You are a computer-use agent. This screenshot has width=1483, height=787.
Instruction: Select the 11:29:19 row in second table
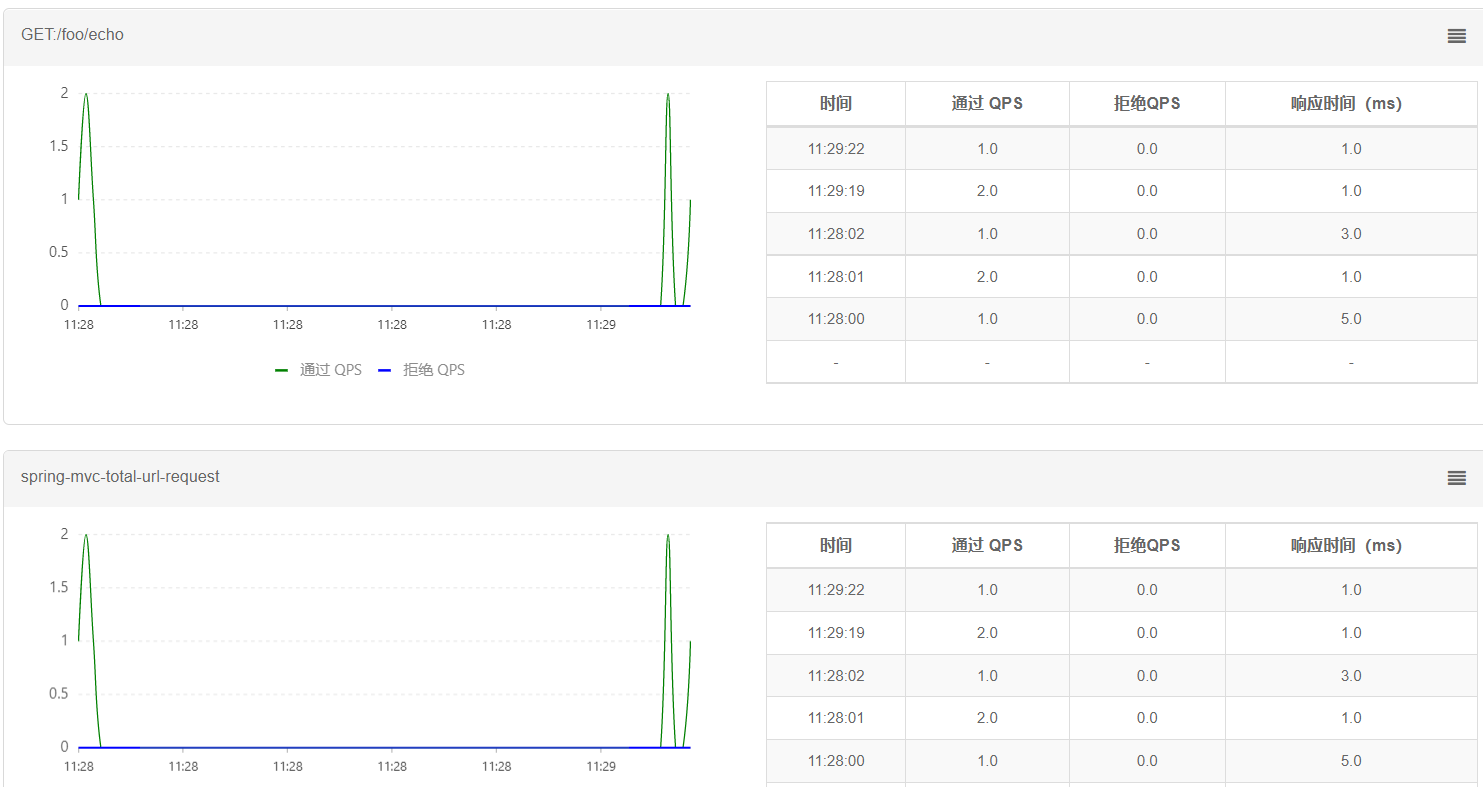[1122, 633]
